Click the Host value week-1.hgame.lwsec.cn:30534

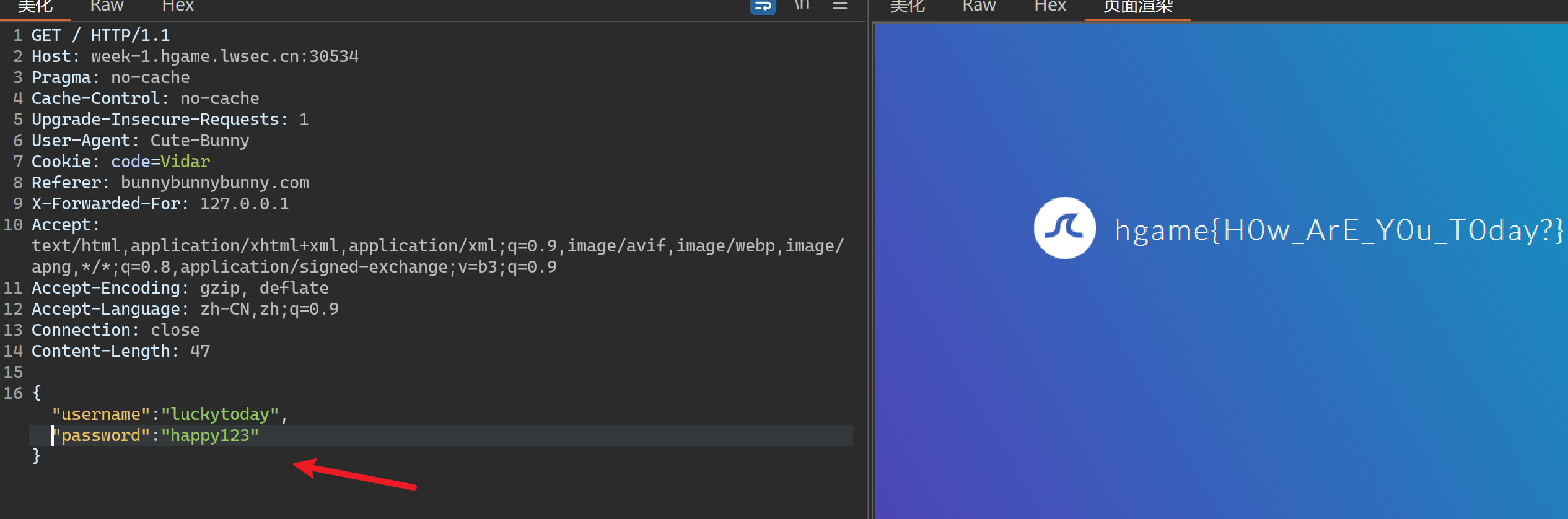[x=225, y=56]
